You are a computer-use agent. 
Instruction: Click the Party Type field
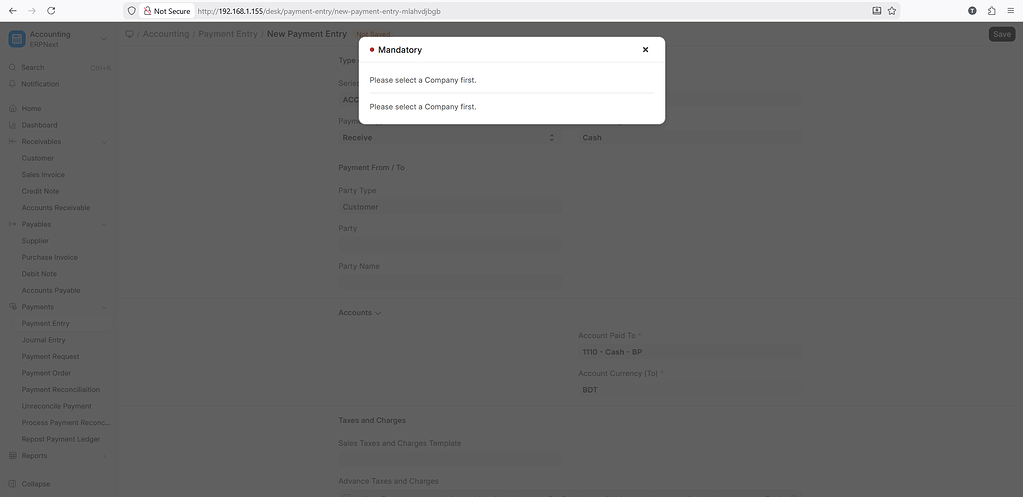coord(450,207)
